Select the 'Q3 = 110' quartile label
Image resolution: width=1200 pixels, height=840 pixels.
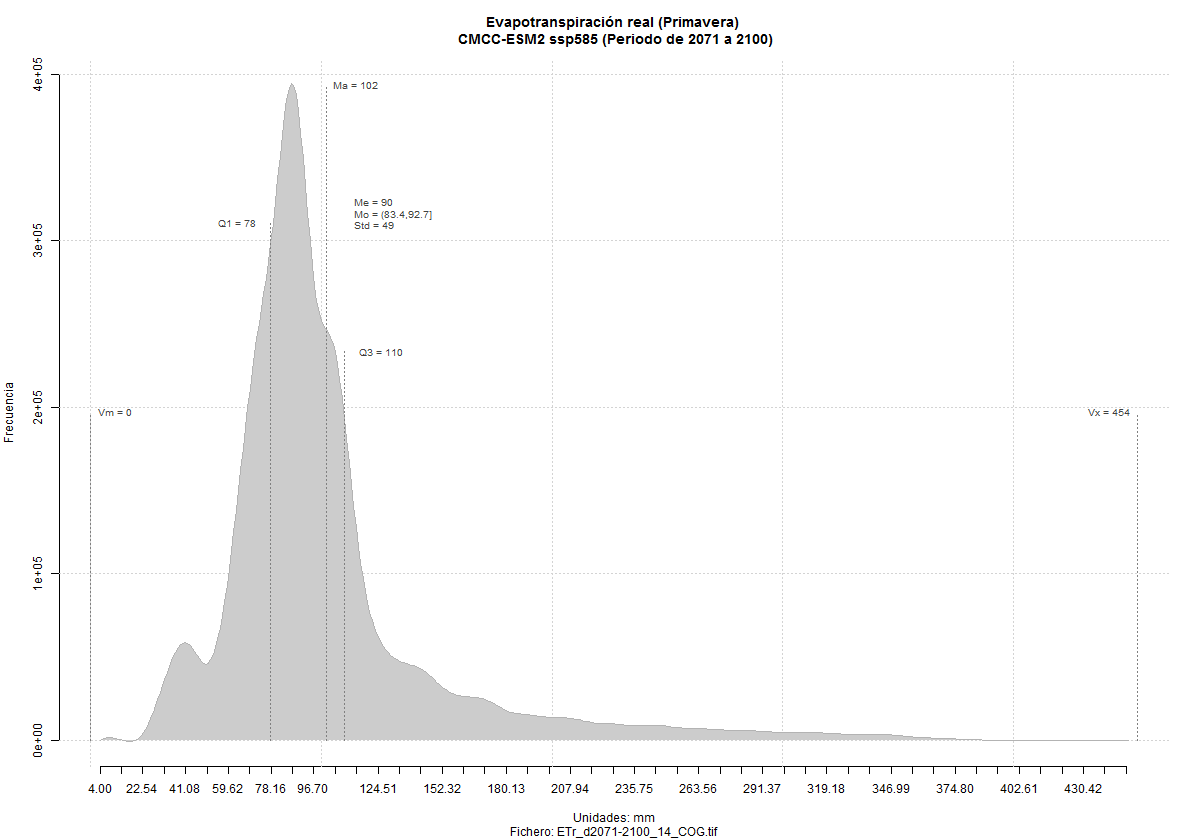(x=381, y=353)
